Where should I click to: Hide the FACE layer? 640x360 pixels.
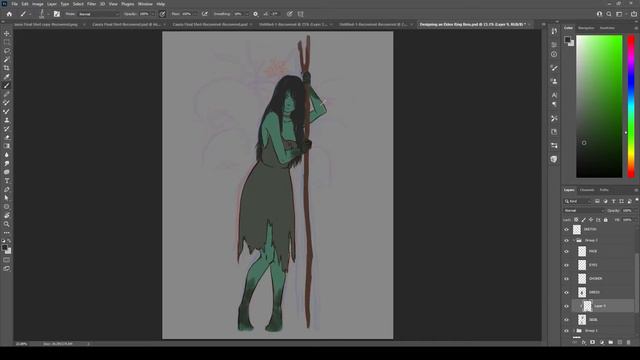pyautogui.click(x=567, y=251)
